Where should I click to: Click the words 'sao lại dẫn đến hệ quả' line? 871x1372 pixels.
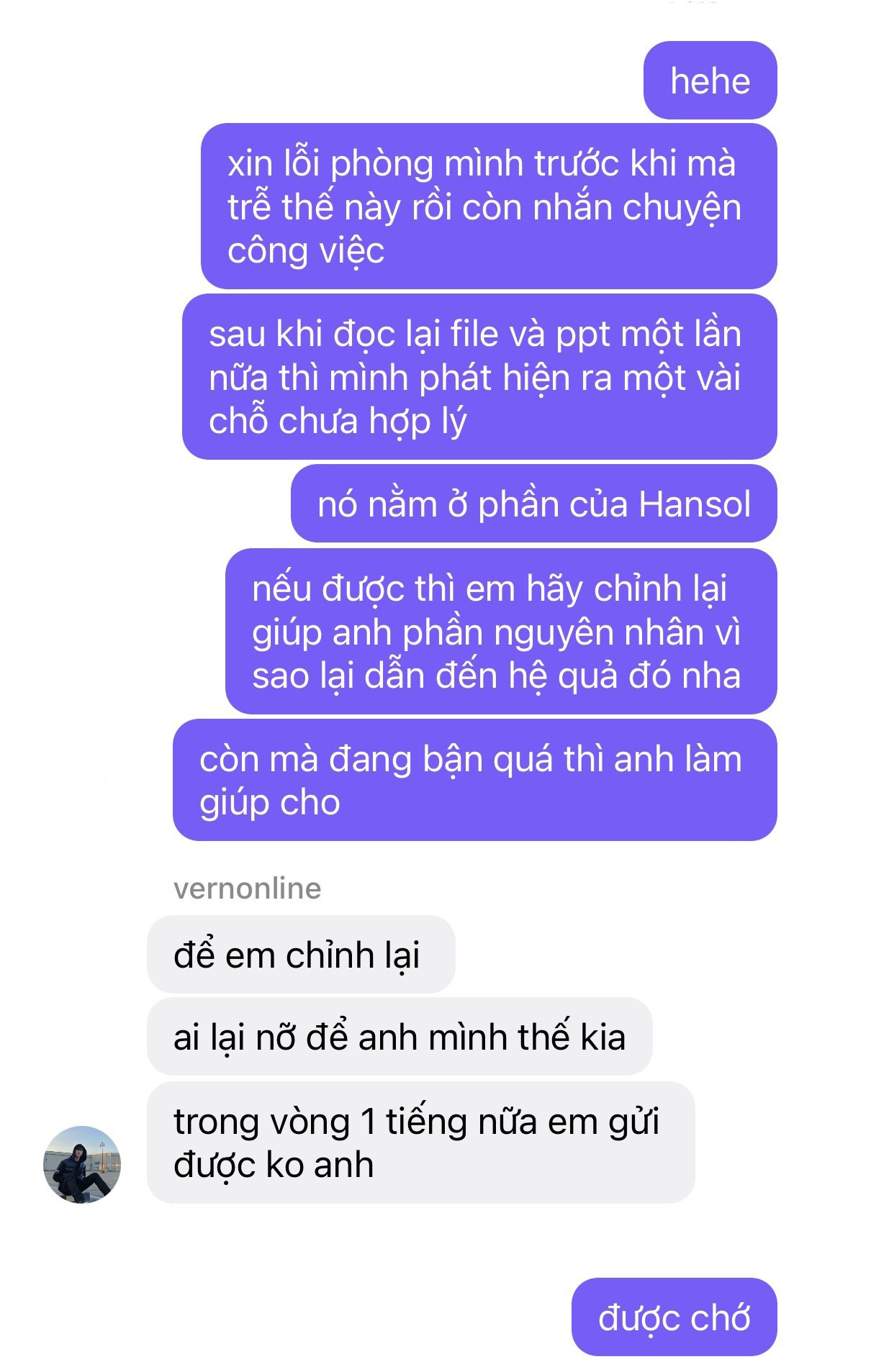(x=436, y=676)
